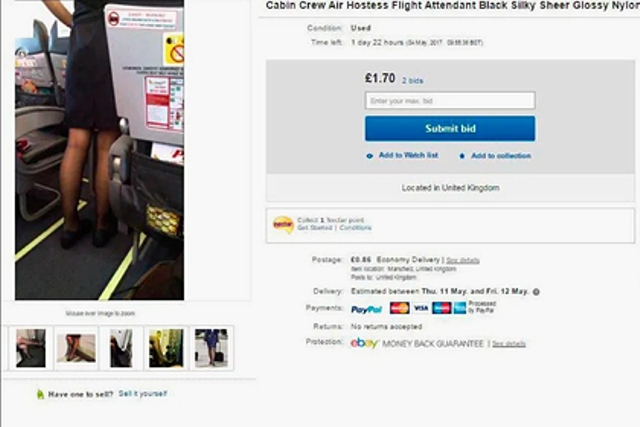
Task: Open Nectar Conditions link
Action: pos(356,228)
